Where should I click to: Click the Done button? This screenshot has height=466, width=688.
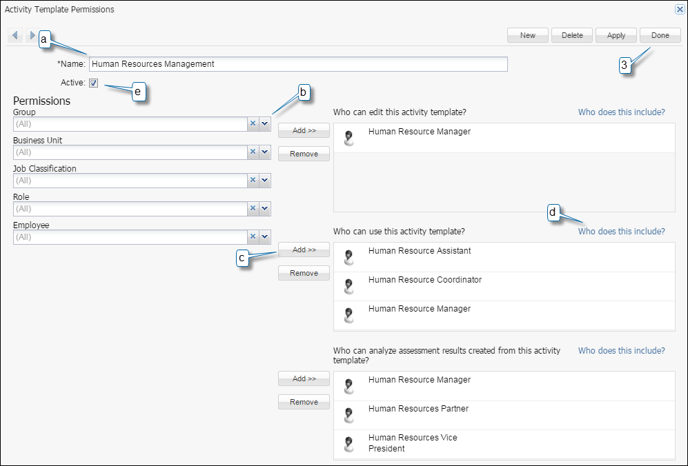click(660, 35)
